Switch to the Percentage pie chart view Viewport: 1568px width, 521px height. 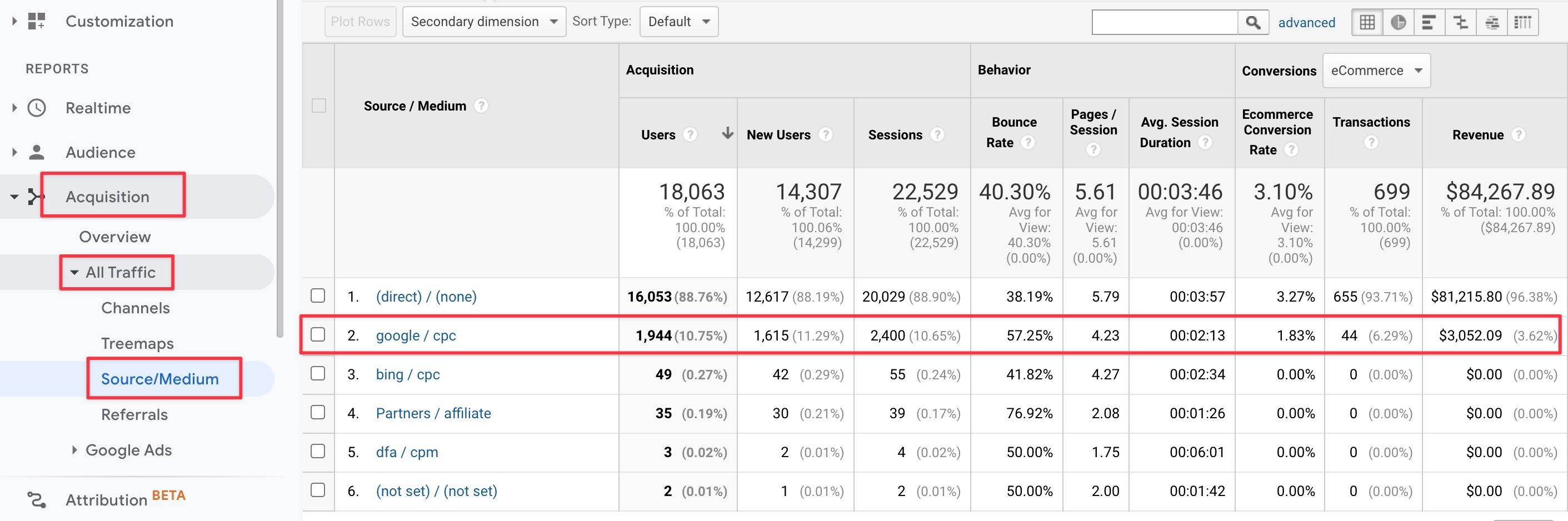click(1398, 23)
